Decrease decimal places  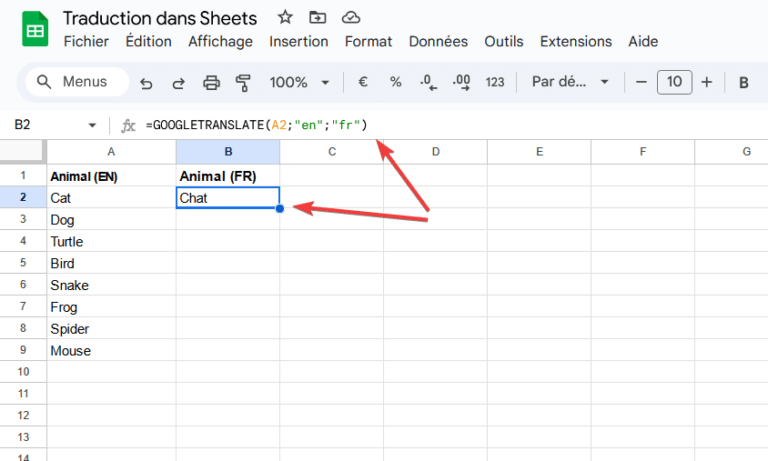(x=428, y=82)
